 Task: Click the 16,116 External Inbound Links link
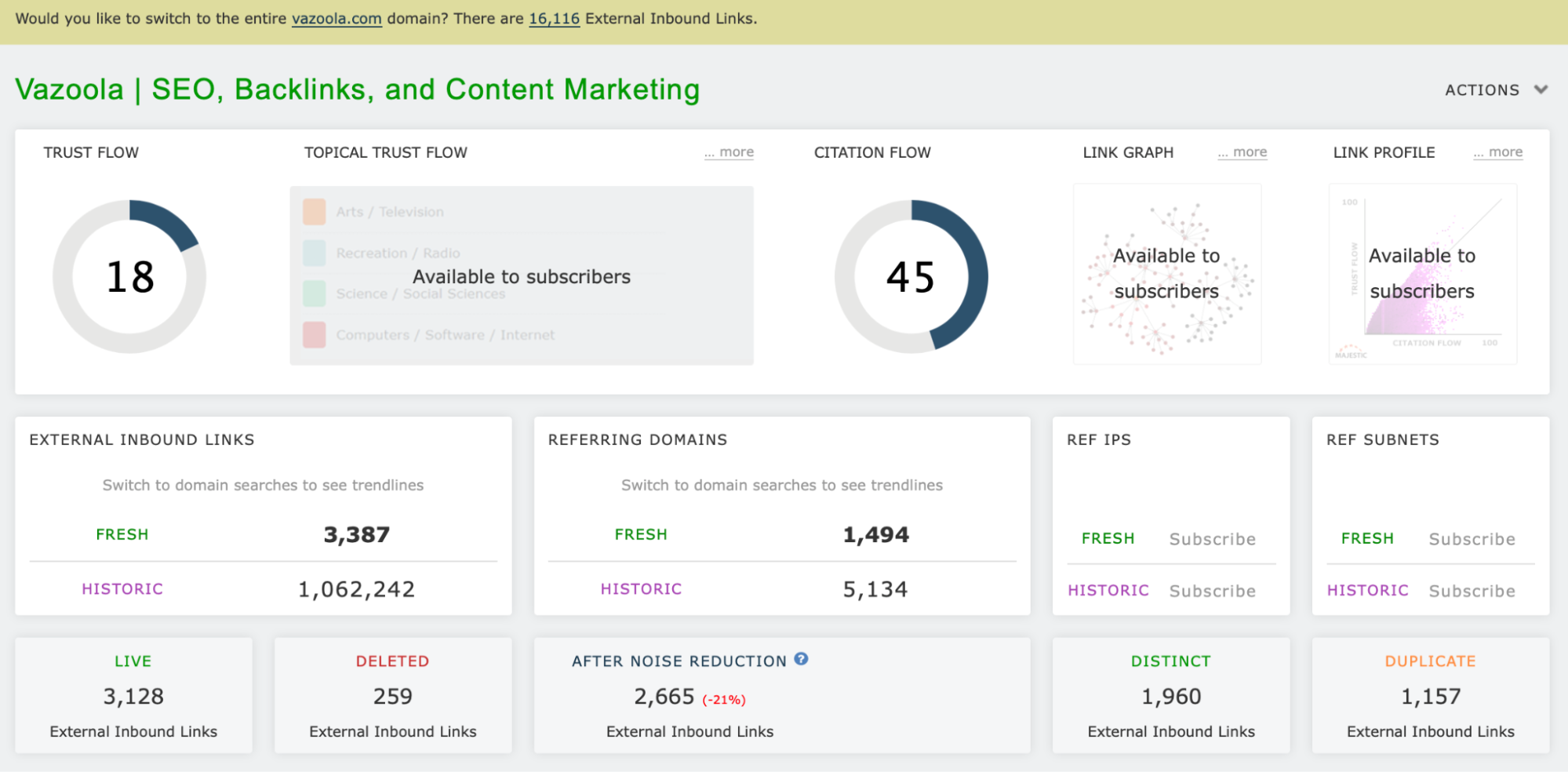click(554, 19)
